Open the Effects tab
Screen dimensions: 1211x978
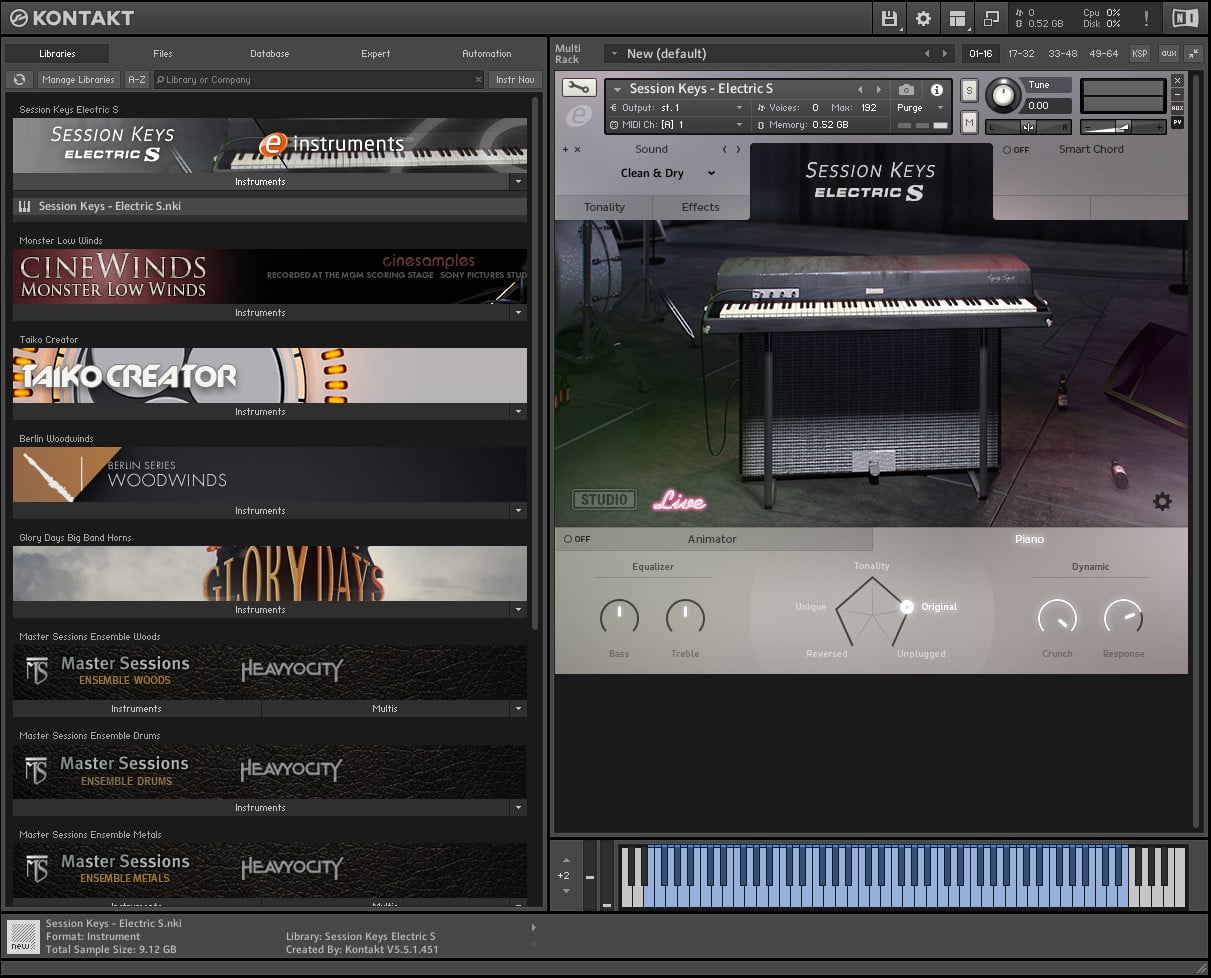pyautogui.click(x=700, y=207)
